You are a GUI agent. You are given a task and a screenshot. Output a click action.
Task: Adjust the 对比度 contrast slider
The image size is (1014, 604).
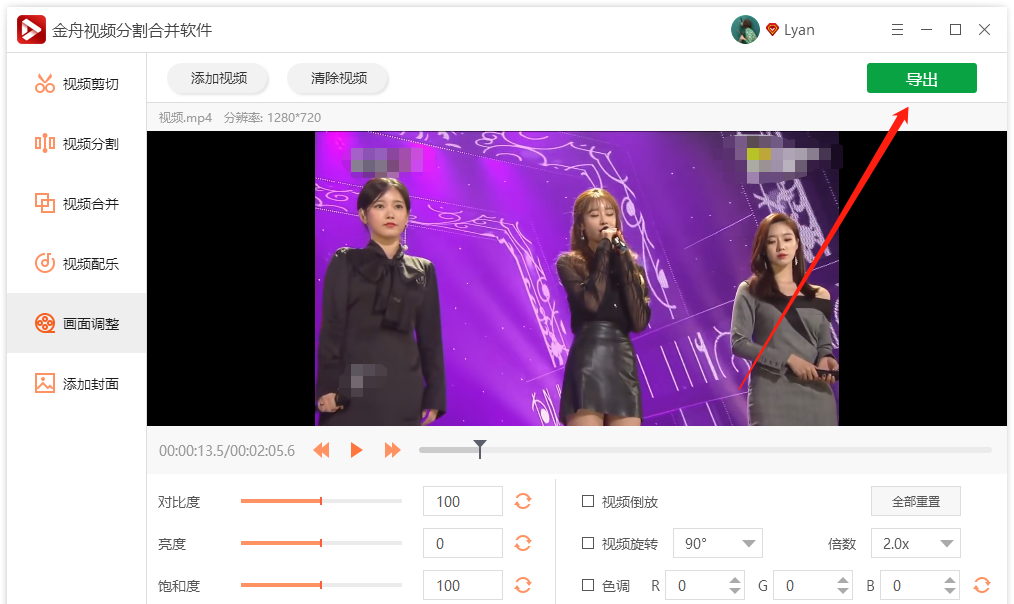click(x=321, y=501)
